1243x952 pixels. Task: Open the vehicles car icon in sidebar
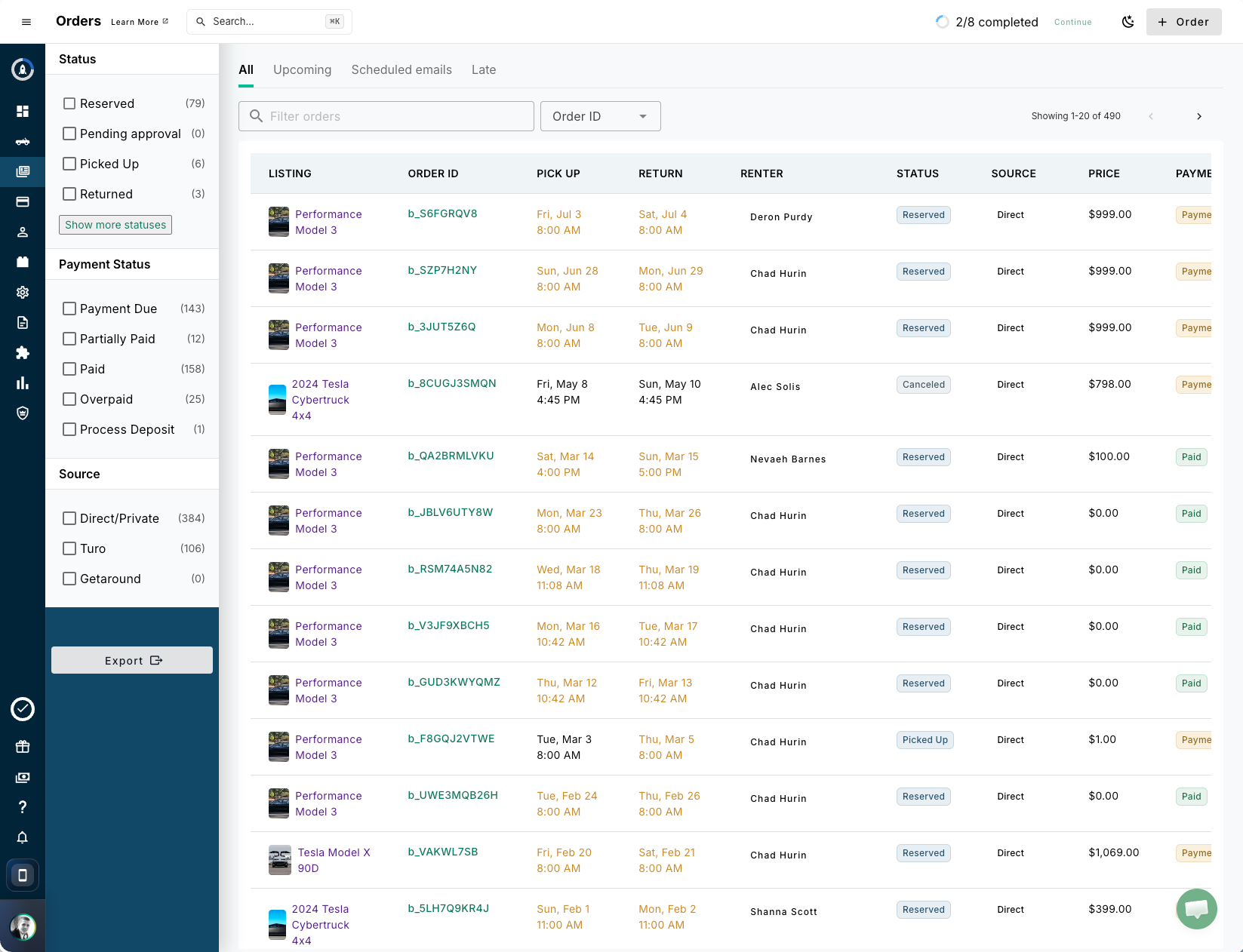(x=23, y=141)
